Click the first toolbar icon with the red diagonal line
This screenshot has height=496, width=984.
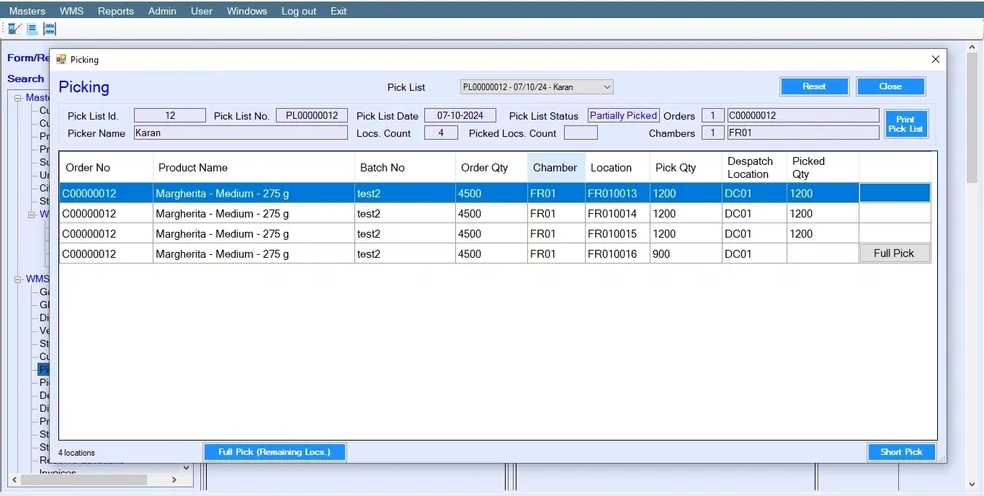(x=15, y=29)
